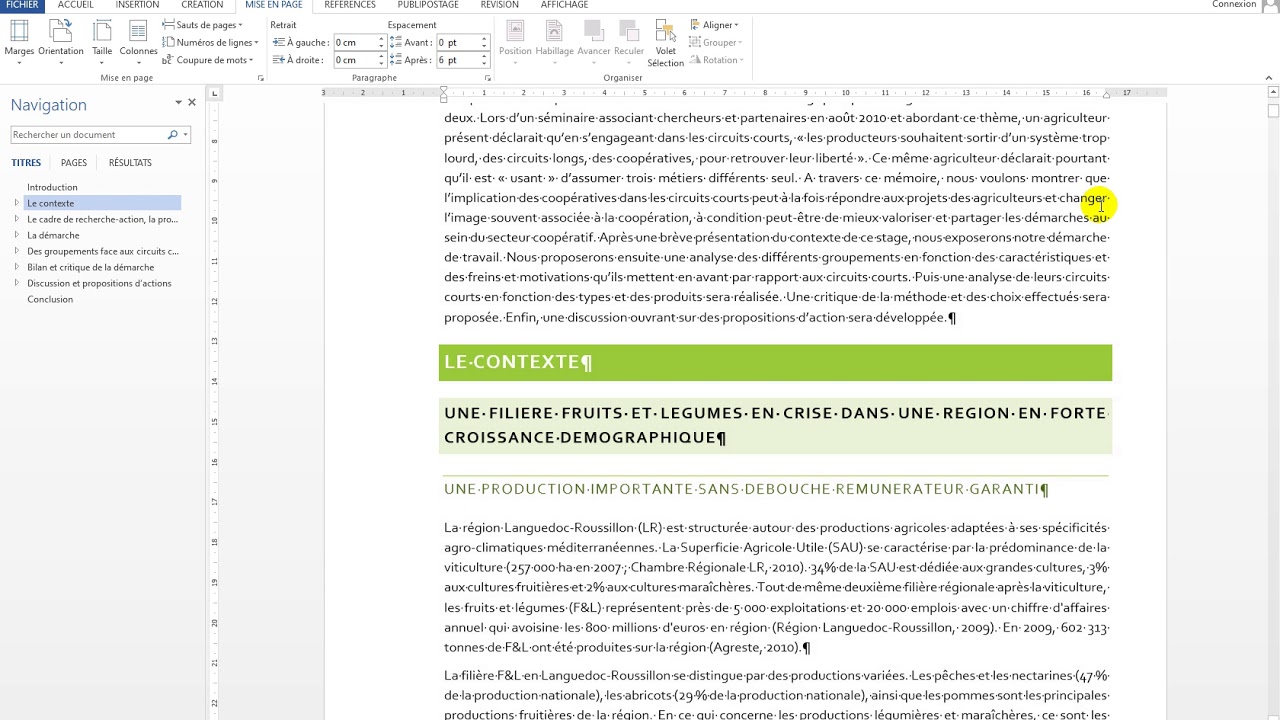Expand 'Discussion et propositions d'actions' heading
The height and width of the screenshot is (720, 1280).
tap(16, 283)
